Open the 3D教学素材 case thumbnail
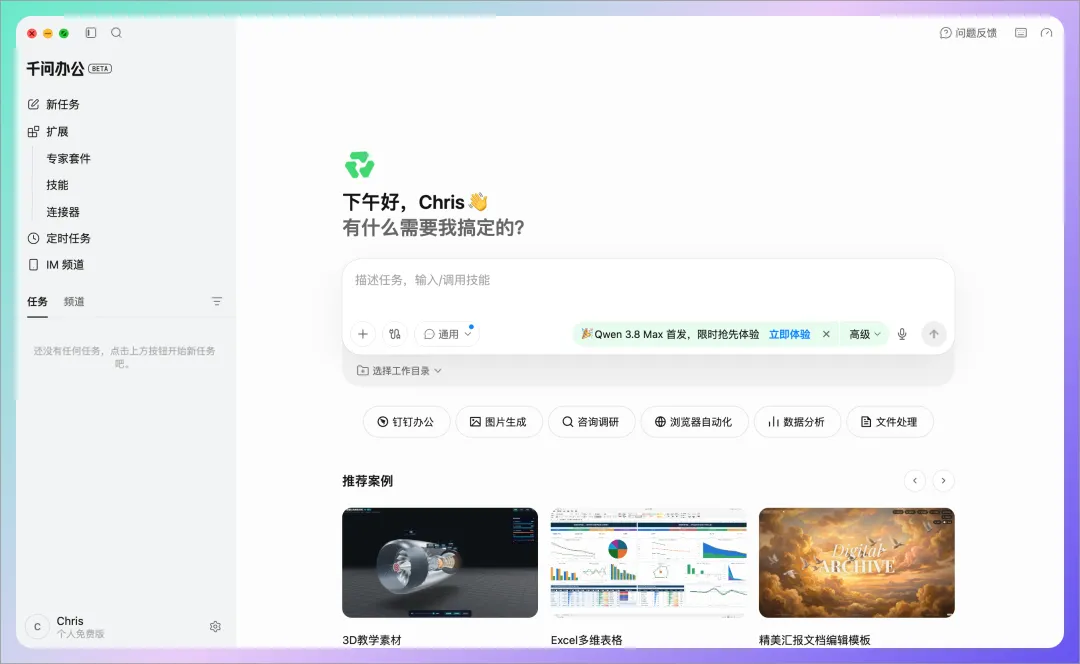The height and width of the screenshot is (664, 1080). [440, 563]
